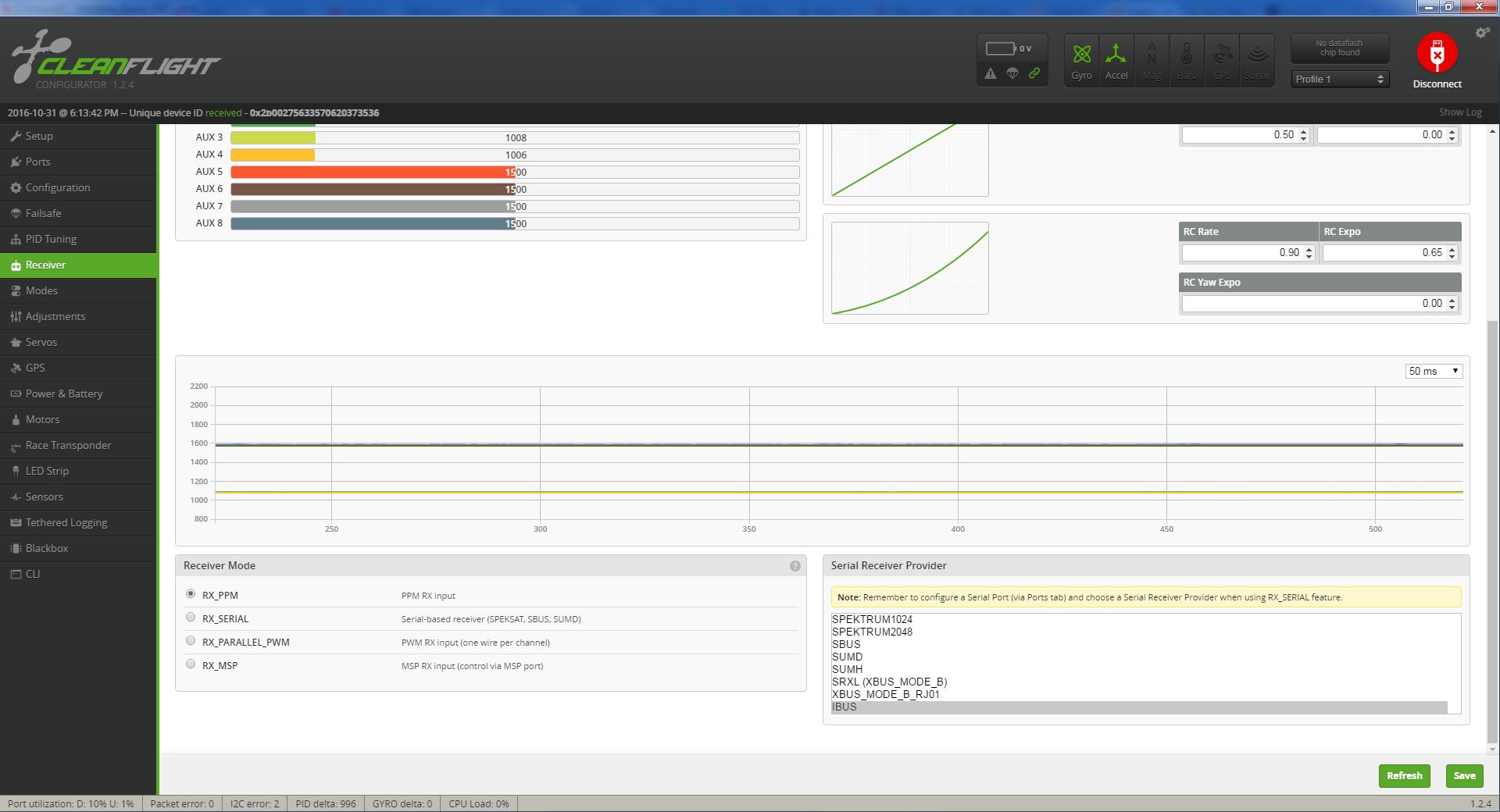Image resolution: width=1500 pixels, height=812 pixels.
Task: Choose XBUS_MODE_B_RJ01 provider
Action: click(1140, 694)
